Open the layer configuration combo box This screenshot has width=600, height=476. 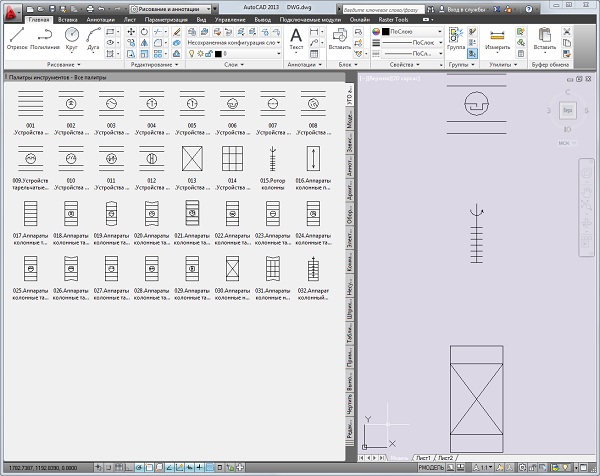pyautogui.click(x=229, y=42)
